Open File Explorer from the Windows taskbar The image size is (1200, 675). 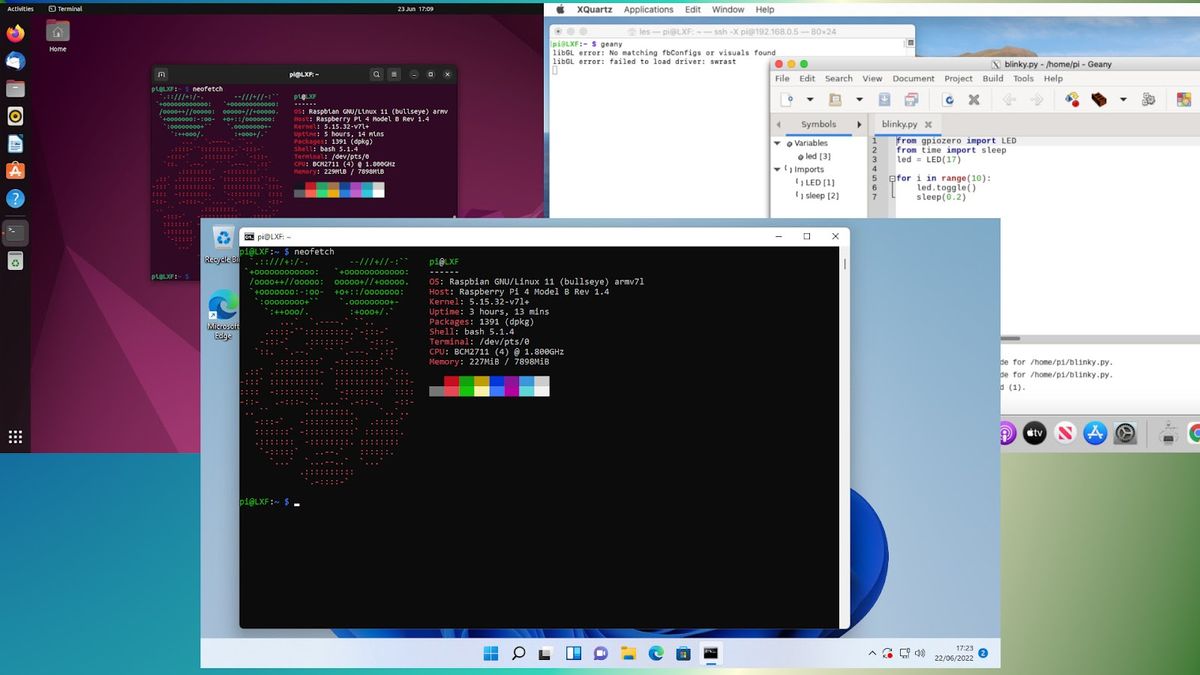[628, 653]
